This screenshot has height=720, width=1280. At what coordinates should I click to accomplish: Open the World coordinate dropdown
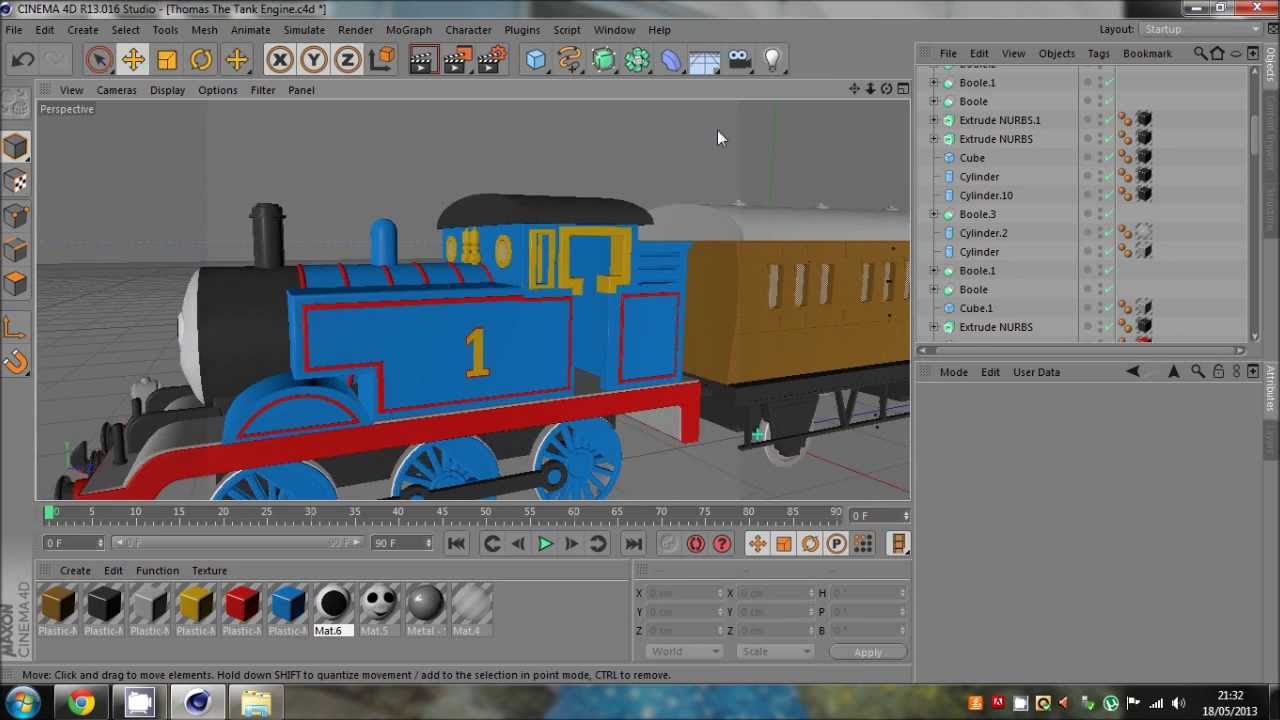[x=686, y=652]
